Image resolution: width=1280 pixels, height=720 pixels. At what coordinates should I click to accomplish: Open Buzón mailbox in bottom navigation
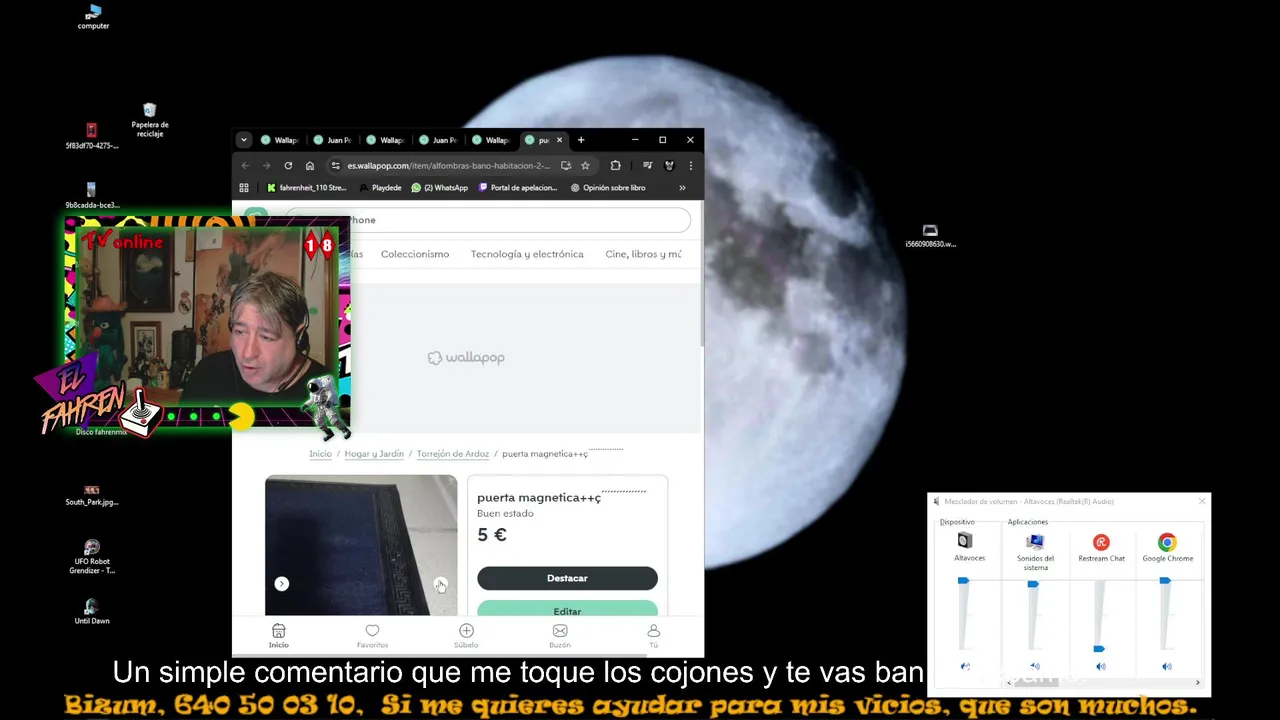(560, 636)
